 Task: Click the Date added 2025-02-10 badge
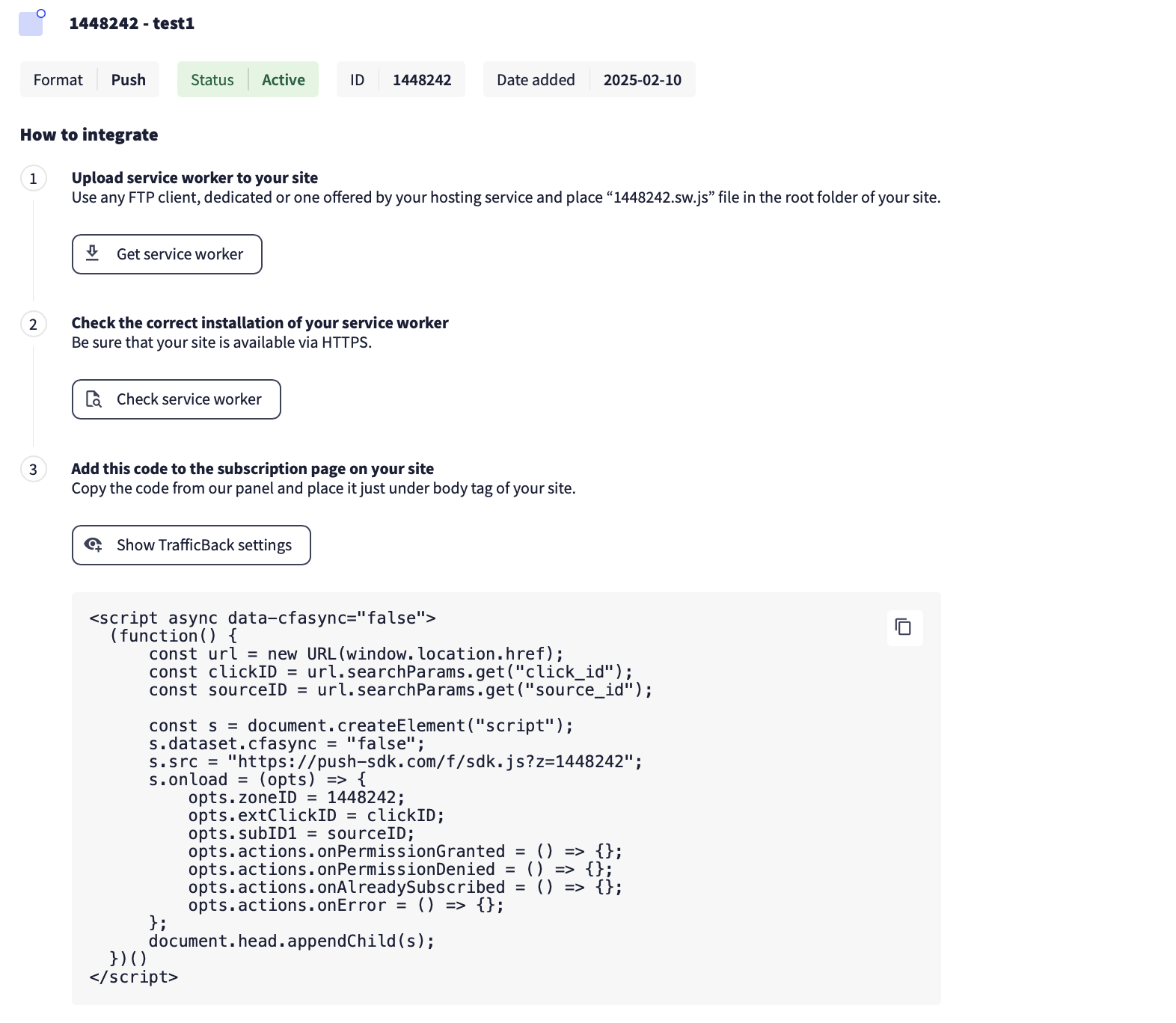[x=589, y=80]
